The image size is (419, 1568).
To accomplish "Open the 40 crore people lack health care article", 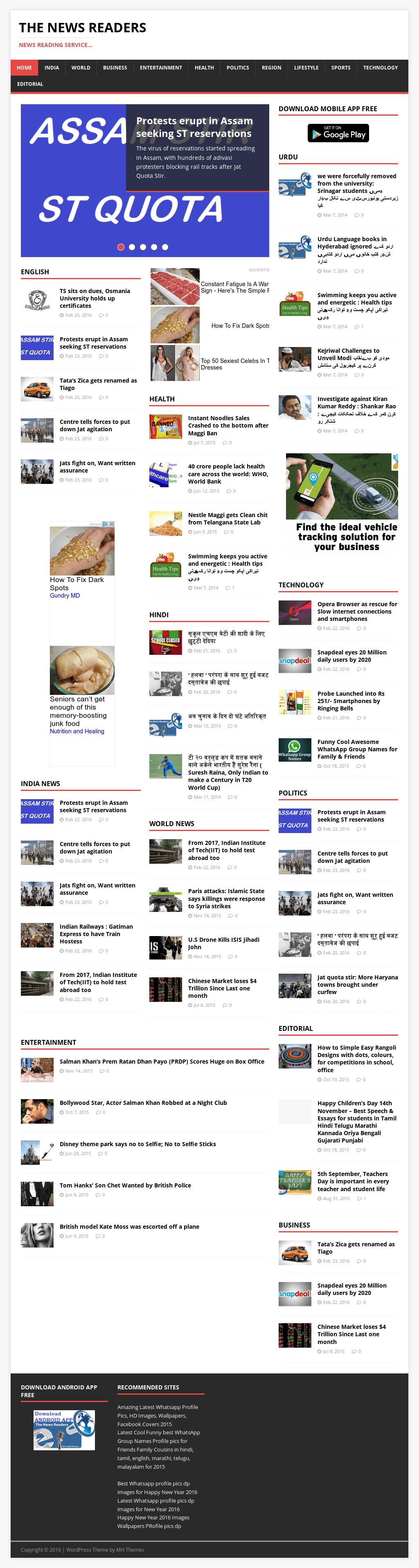I will [228, 474].
